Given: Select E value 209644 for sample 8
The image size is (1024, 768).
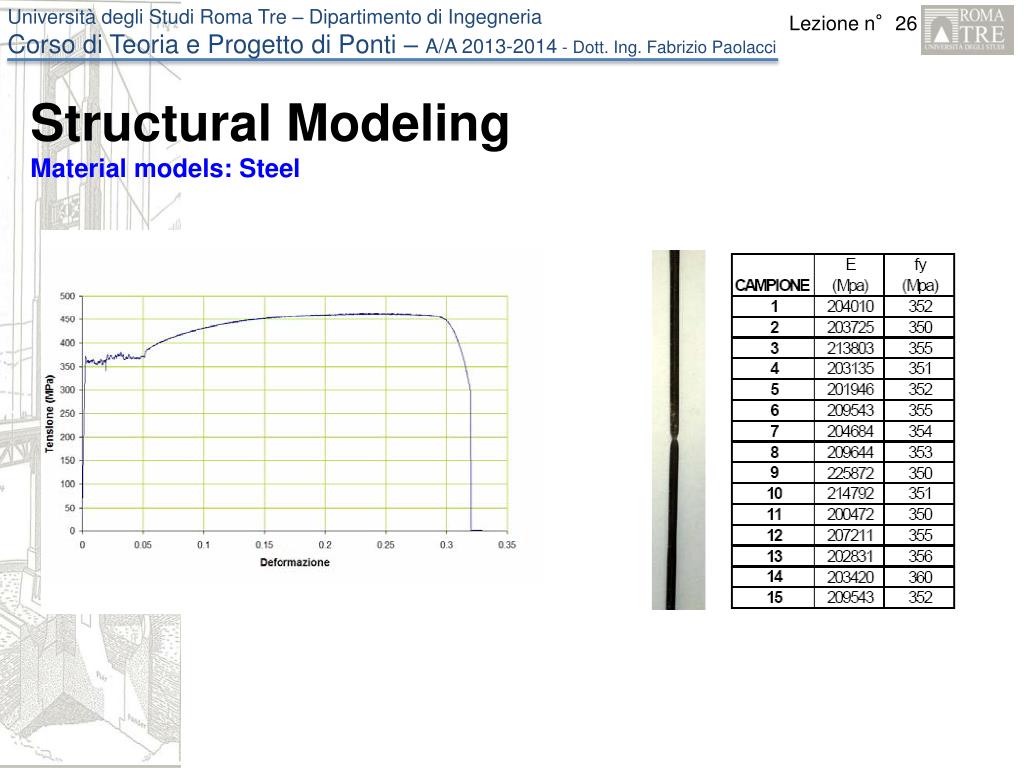Looking at the screenshot, I should 850,452.
